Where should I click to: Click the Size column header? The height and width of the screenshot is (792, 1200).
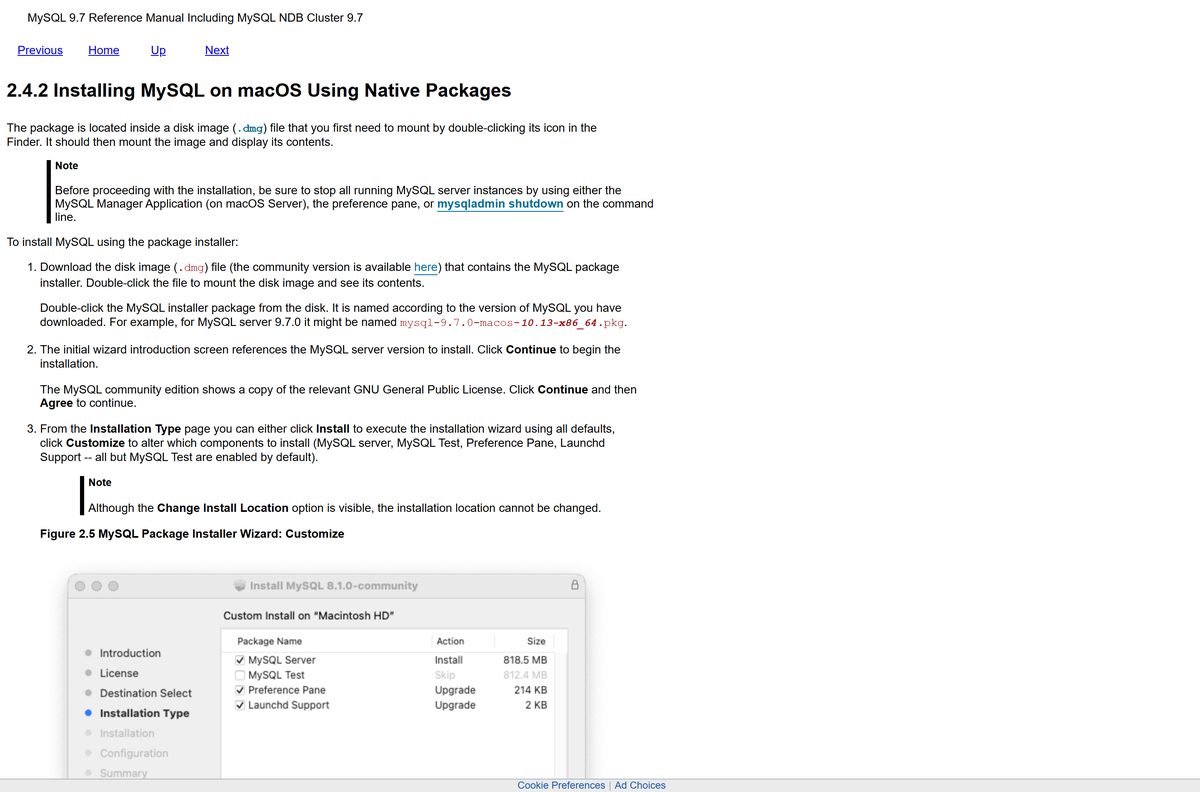(536, 641)
